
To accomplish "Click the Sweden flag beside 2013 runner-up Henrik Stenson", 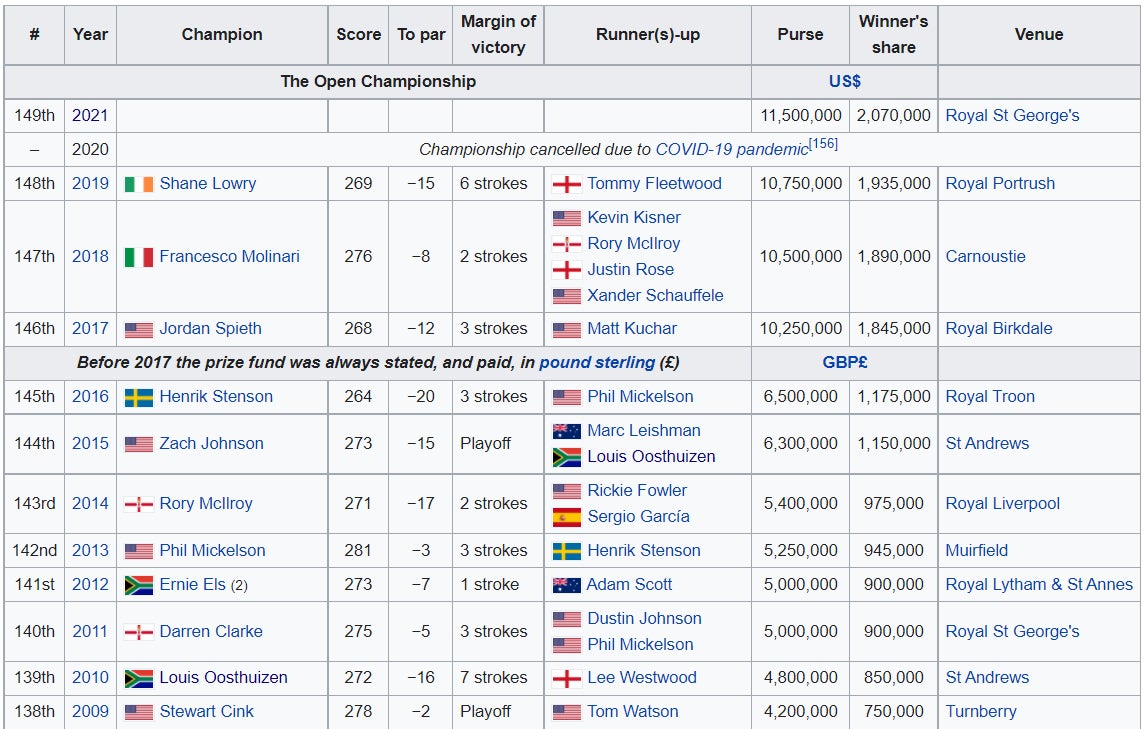I will click(x=567, y=551).
